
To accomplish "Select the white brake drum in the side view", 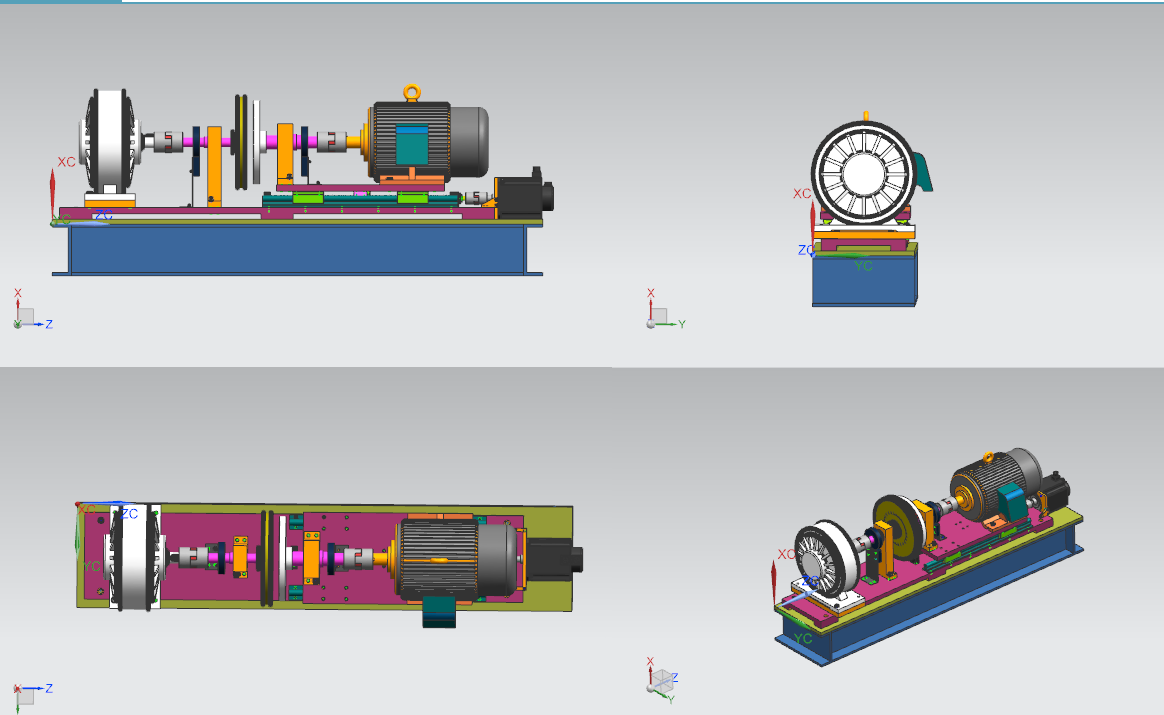I will (x=110, y=141).
